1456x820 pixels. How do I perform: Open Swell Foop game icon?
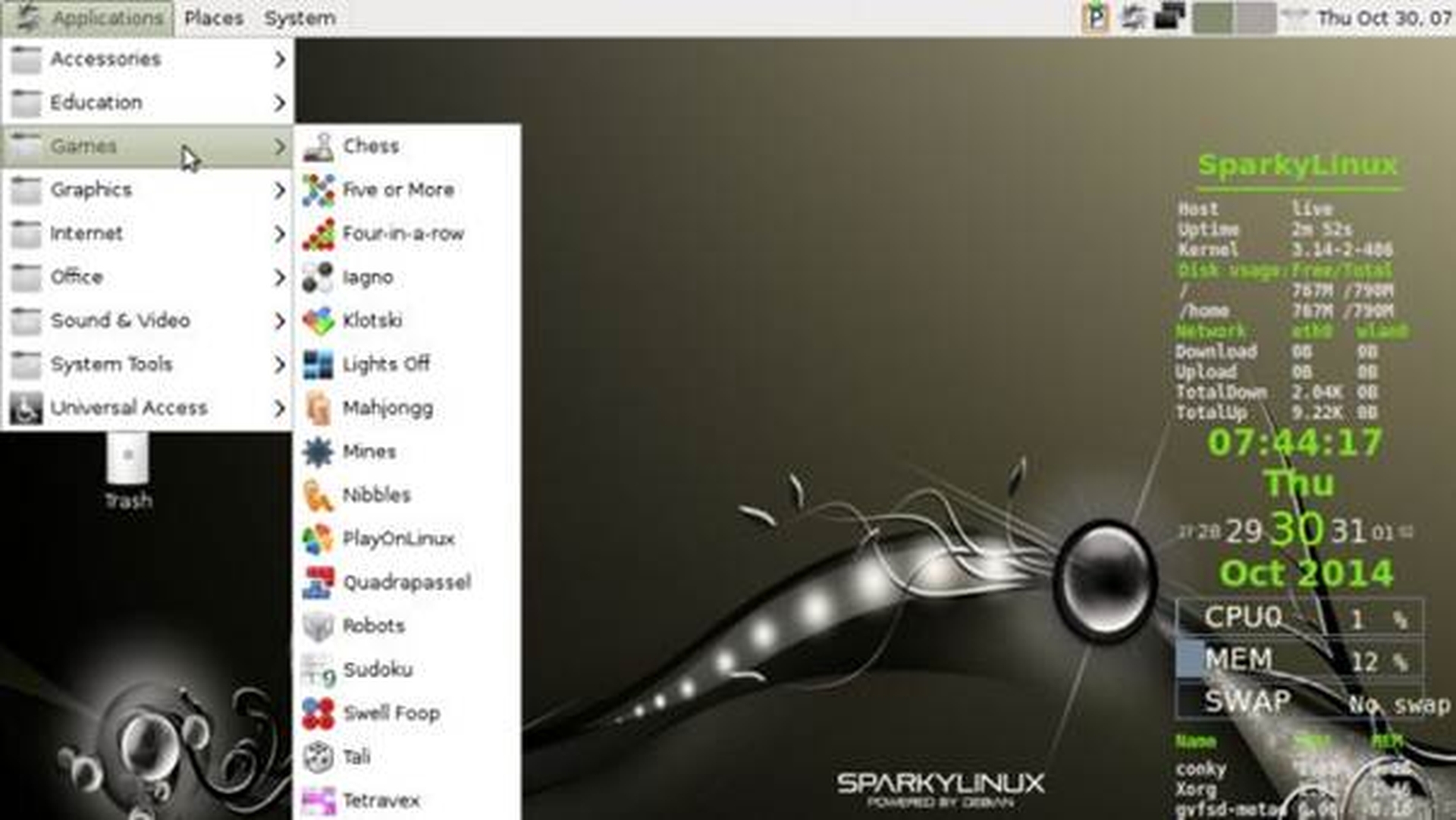(318, 713)
